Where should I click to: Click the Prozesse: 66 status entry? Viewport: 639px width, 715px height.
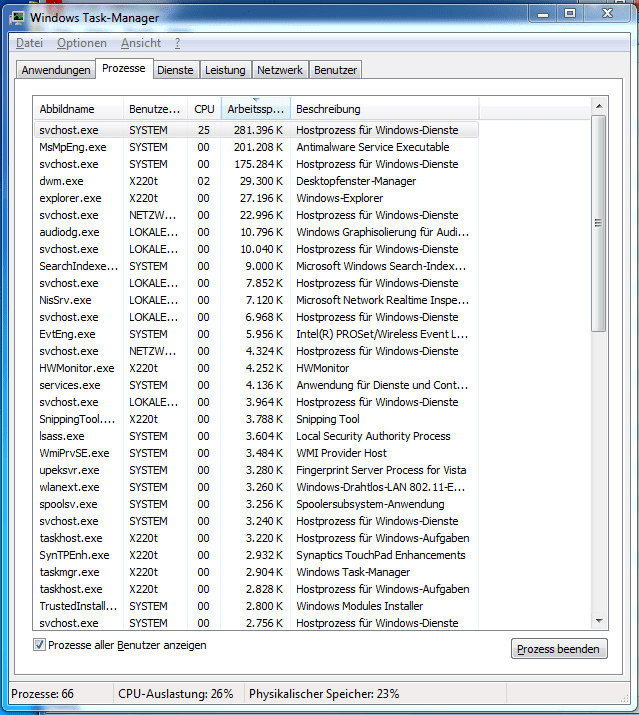tap(42, 694)
